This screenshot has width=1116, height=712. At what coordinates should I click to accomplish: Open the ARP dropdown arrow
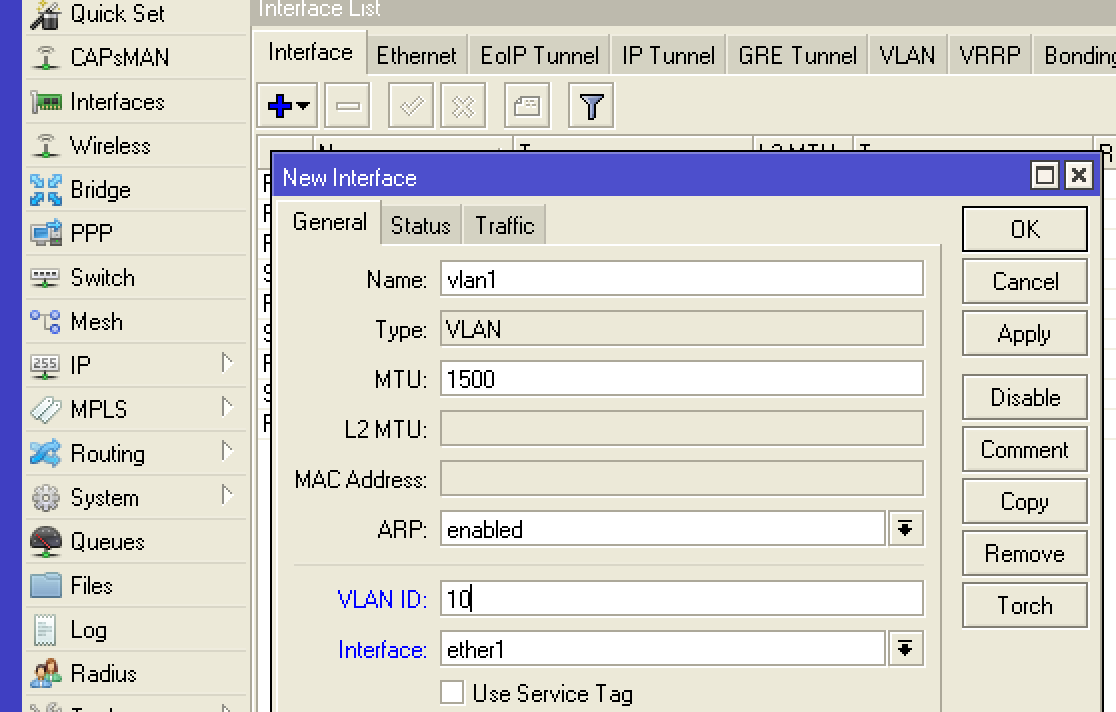pyautogui.click(x=905, y=528)
